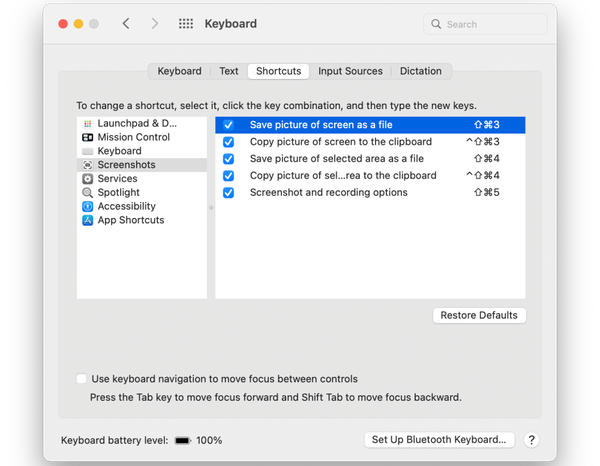Screen dimensions: 600x466
Task: Click the Launchpad & Dock icon in sidebar
Action: (88, 124)
